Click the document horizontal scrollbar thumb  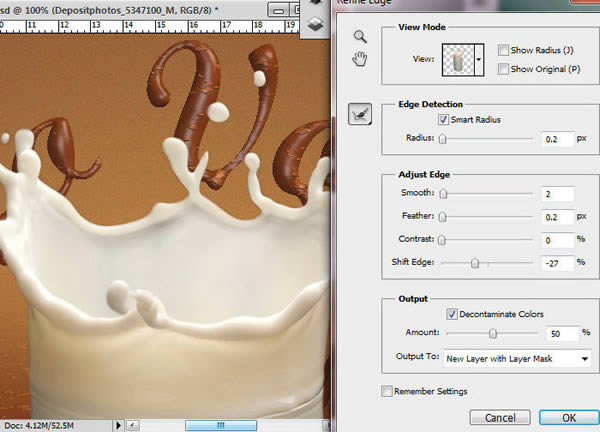coord(221,425)
